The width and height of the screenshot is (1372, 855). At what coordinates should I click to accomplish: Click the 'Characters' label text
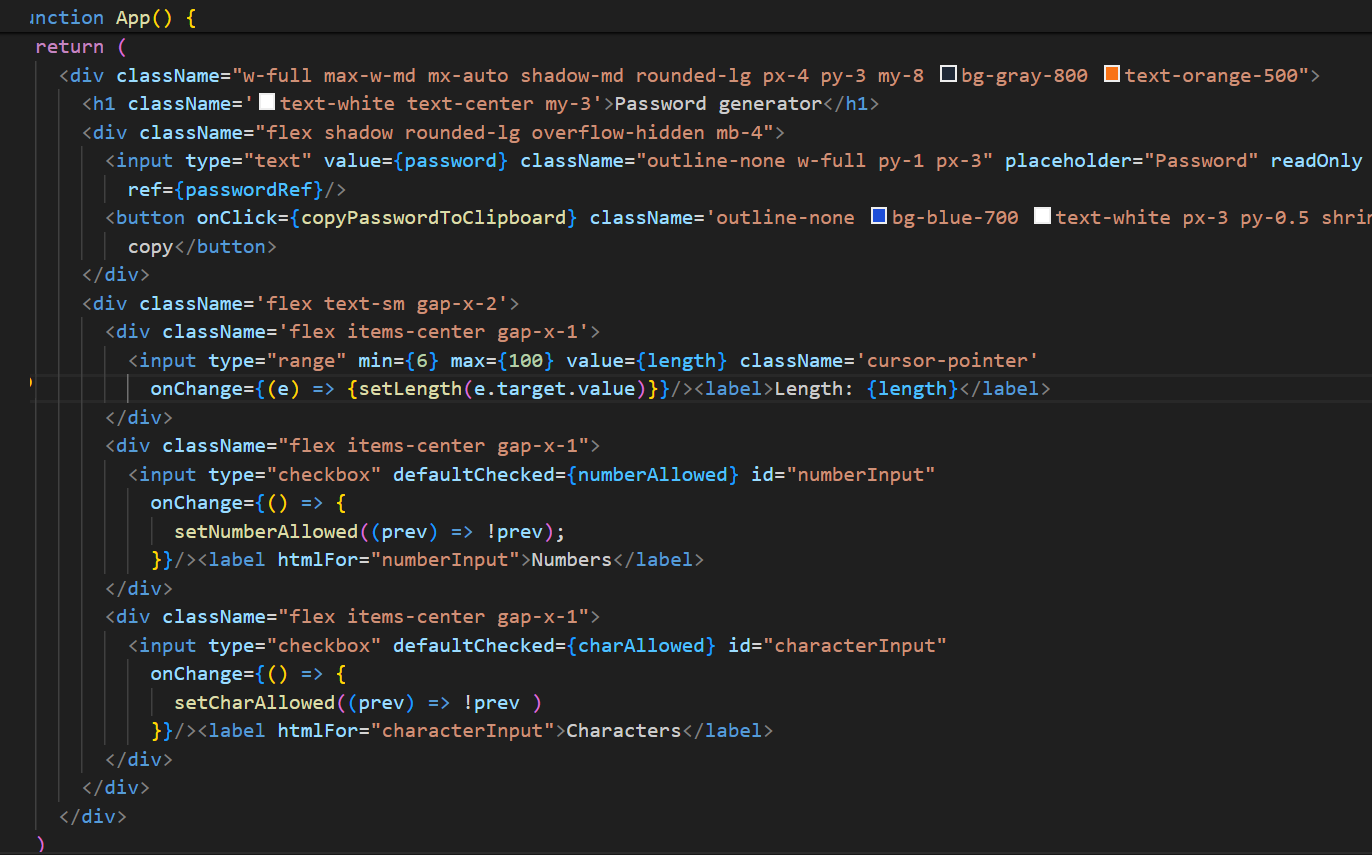pos(623,730)
